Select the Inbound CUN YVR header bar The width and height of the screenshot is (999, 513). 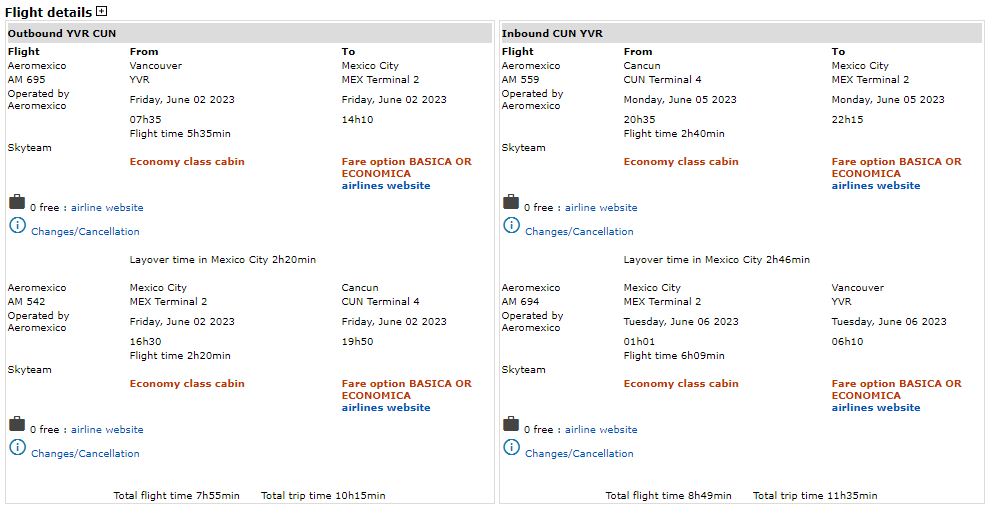741,34
